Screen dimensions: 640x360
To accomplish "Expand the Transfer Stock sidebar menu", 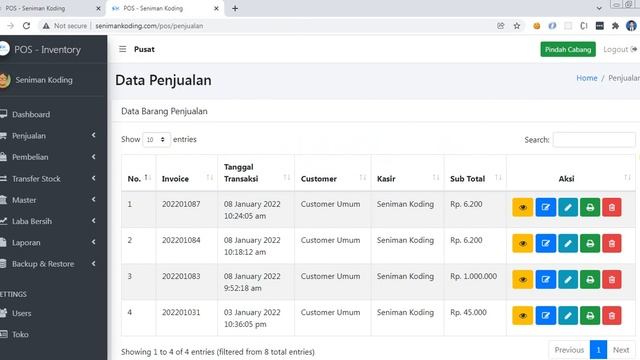I will [x=48, y=178].
